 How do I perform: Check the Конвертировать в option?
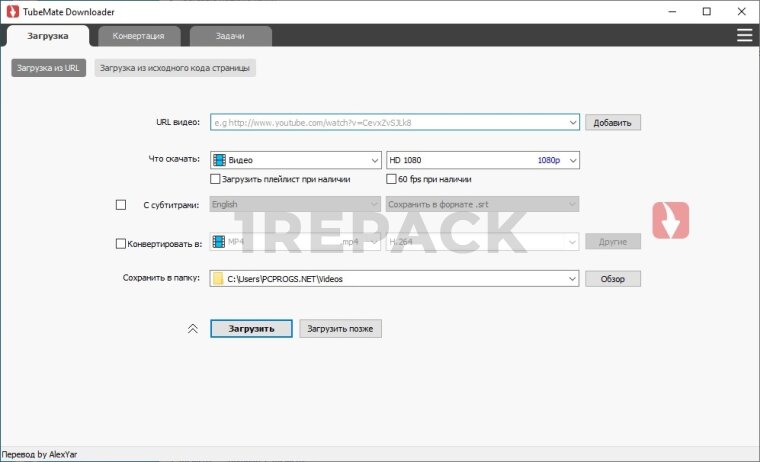pos(121,242)
